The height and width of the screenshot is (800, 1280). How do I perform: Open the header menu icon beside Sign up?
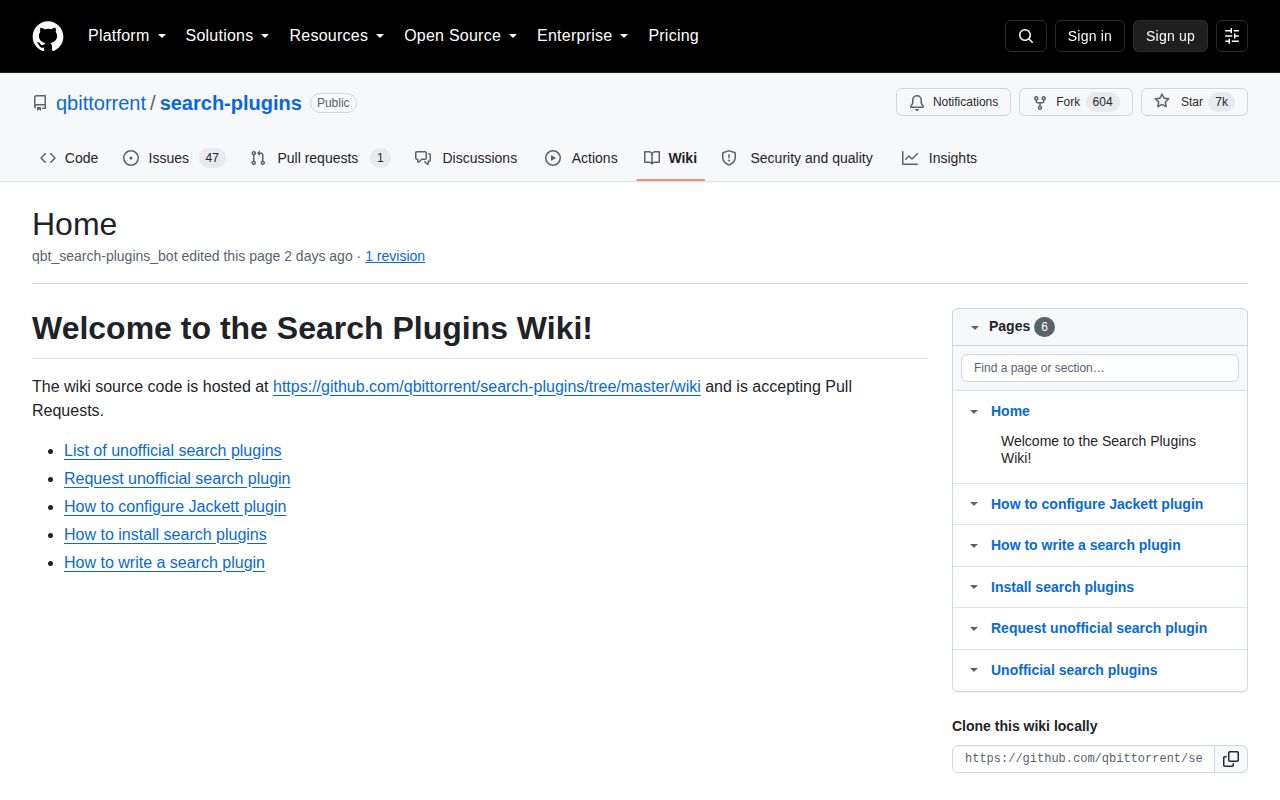click(x=1232, y=36)
